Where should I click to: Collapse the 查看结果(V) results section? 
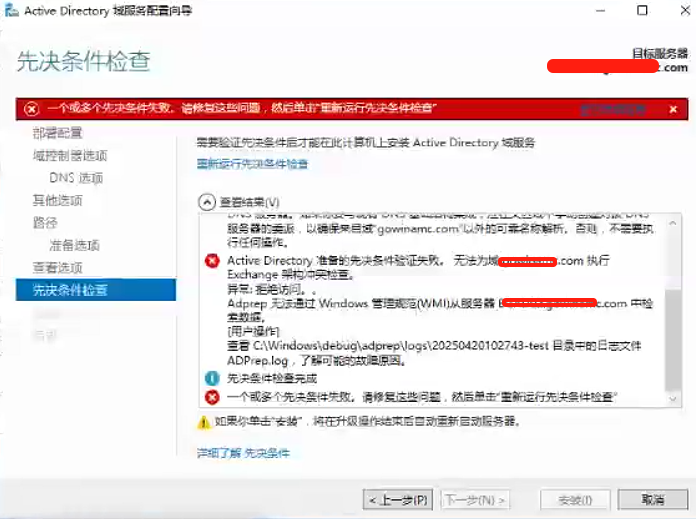click(206, 202)
